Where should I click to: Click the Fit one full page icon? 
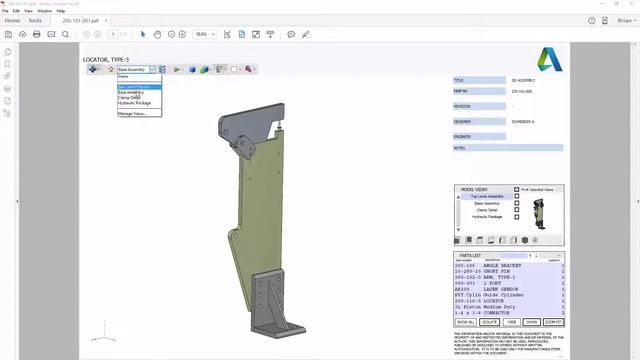(242, 35)
